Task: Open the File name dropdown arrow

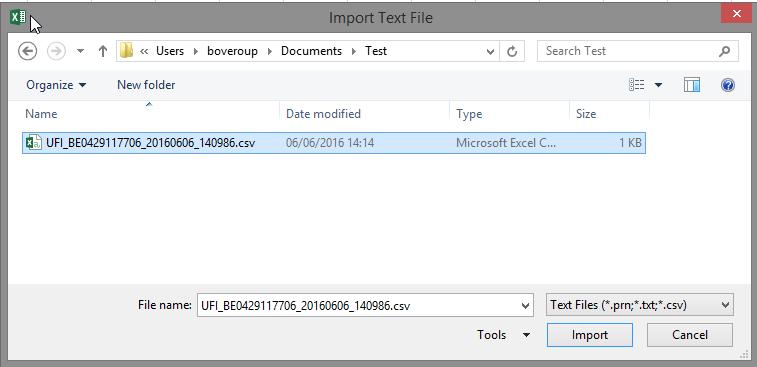Action: [525, 305]
